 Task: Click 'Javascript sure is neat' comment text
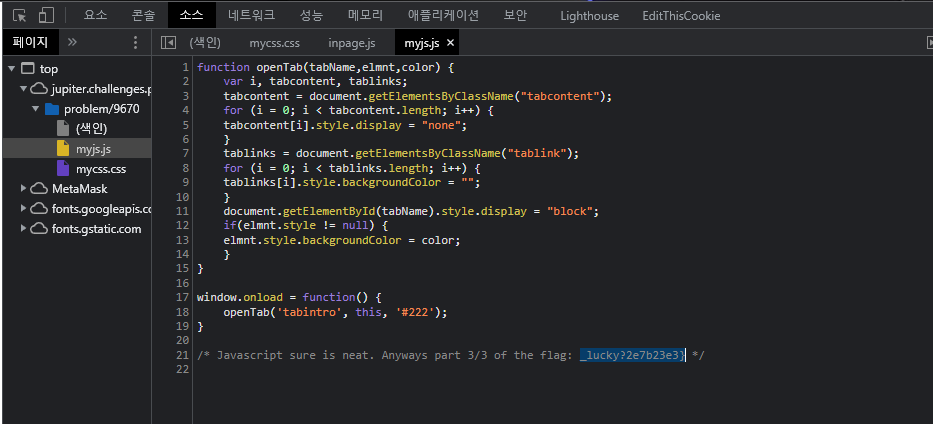tap(296, 356)
